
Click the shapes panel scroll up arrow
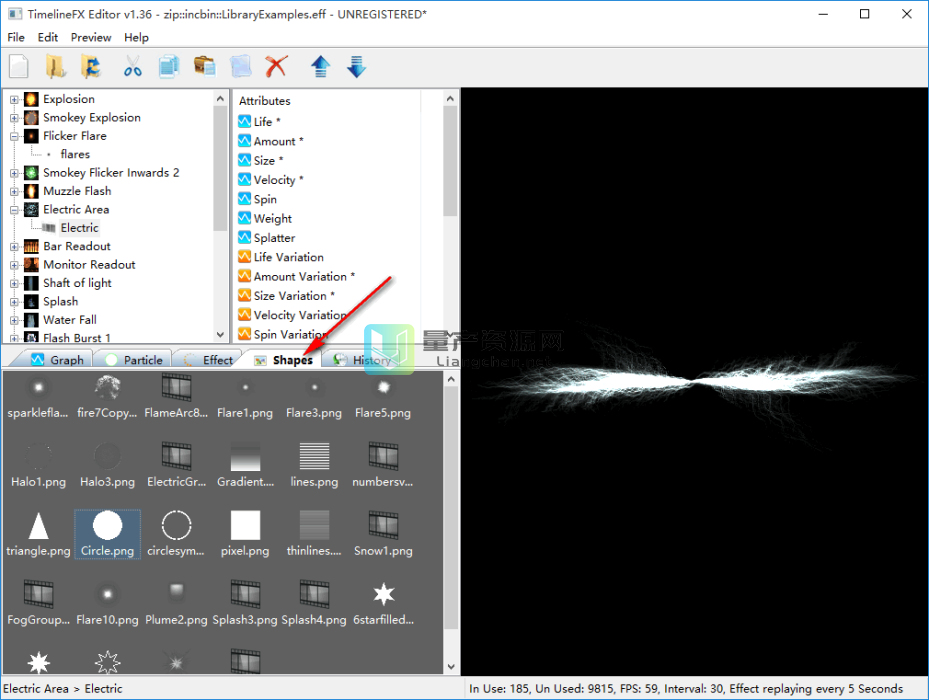tap(451, 379)
